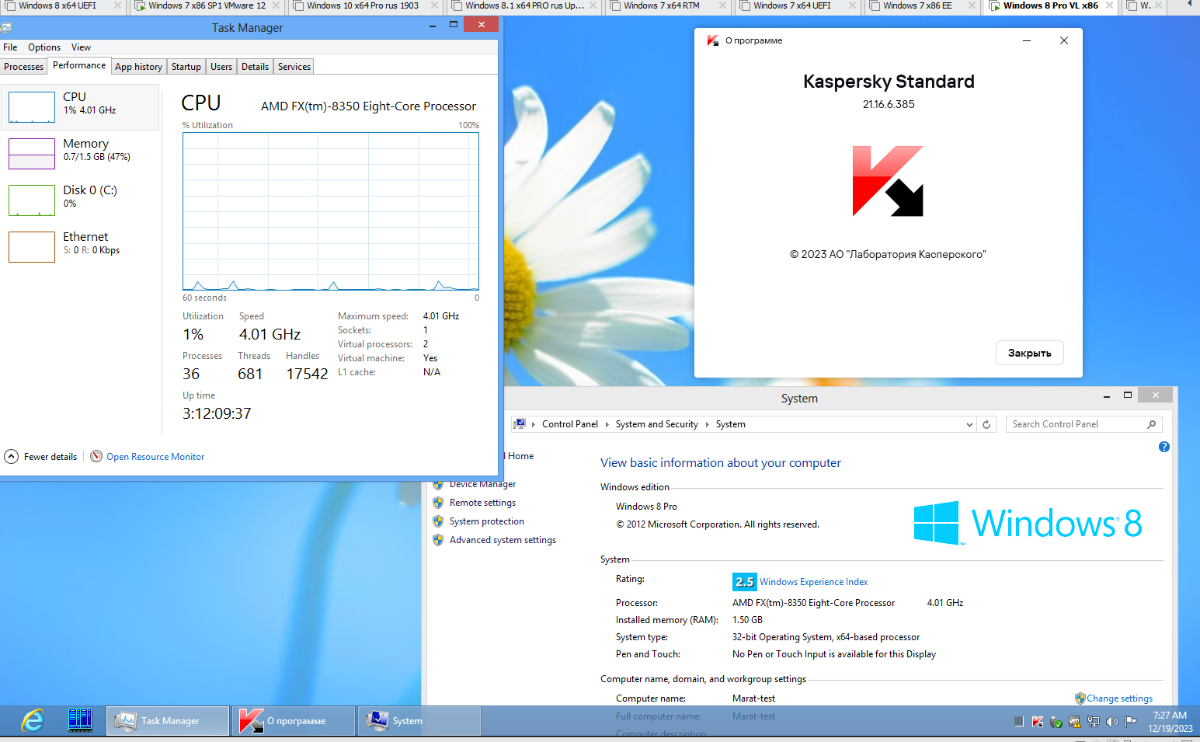Open the volume tray icon
This screenshot has width=1200, height=742.
tap(1112, 721)
